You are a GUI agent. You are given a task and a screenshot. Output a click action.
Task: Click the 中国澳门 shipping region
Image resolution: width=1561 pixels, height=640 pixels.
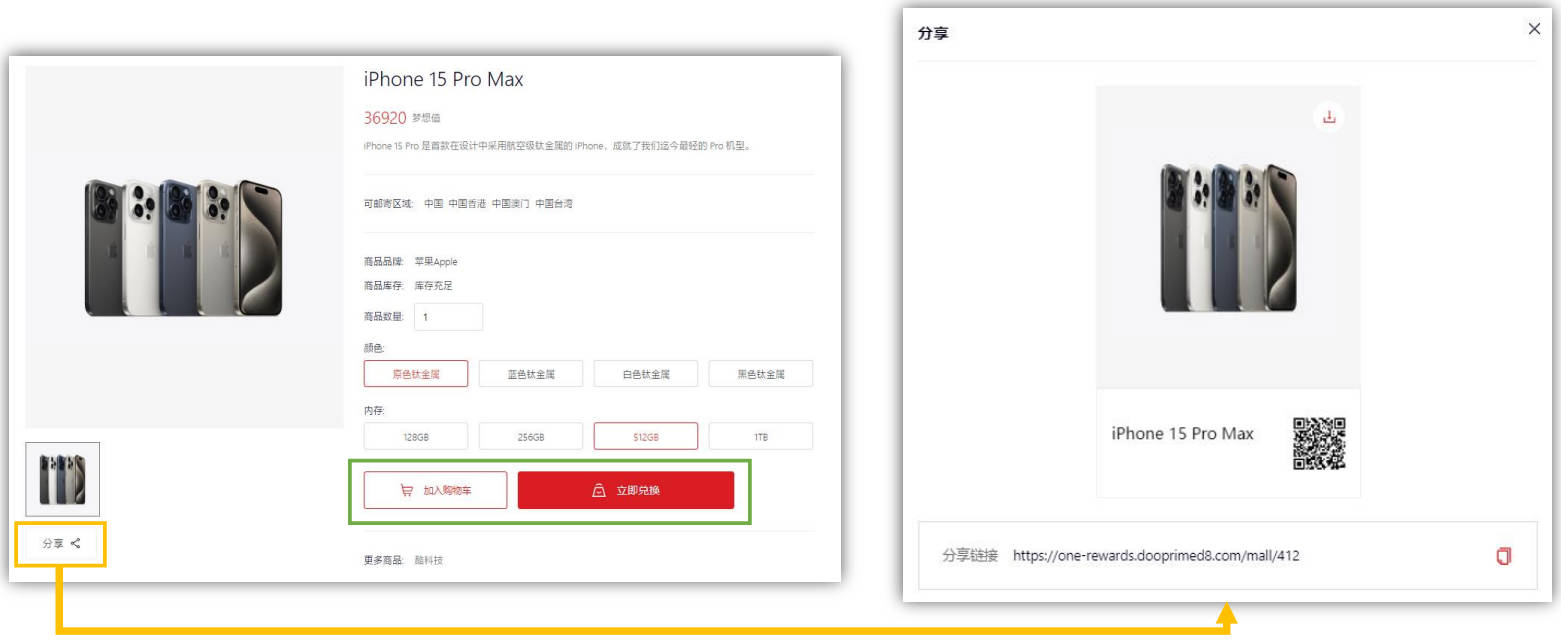click(x=511, y=204)
